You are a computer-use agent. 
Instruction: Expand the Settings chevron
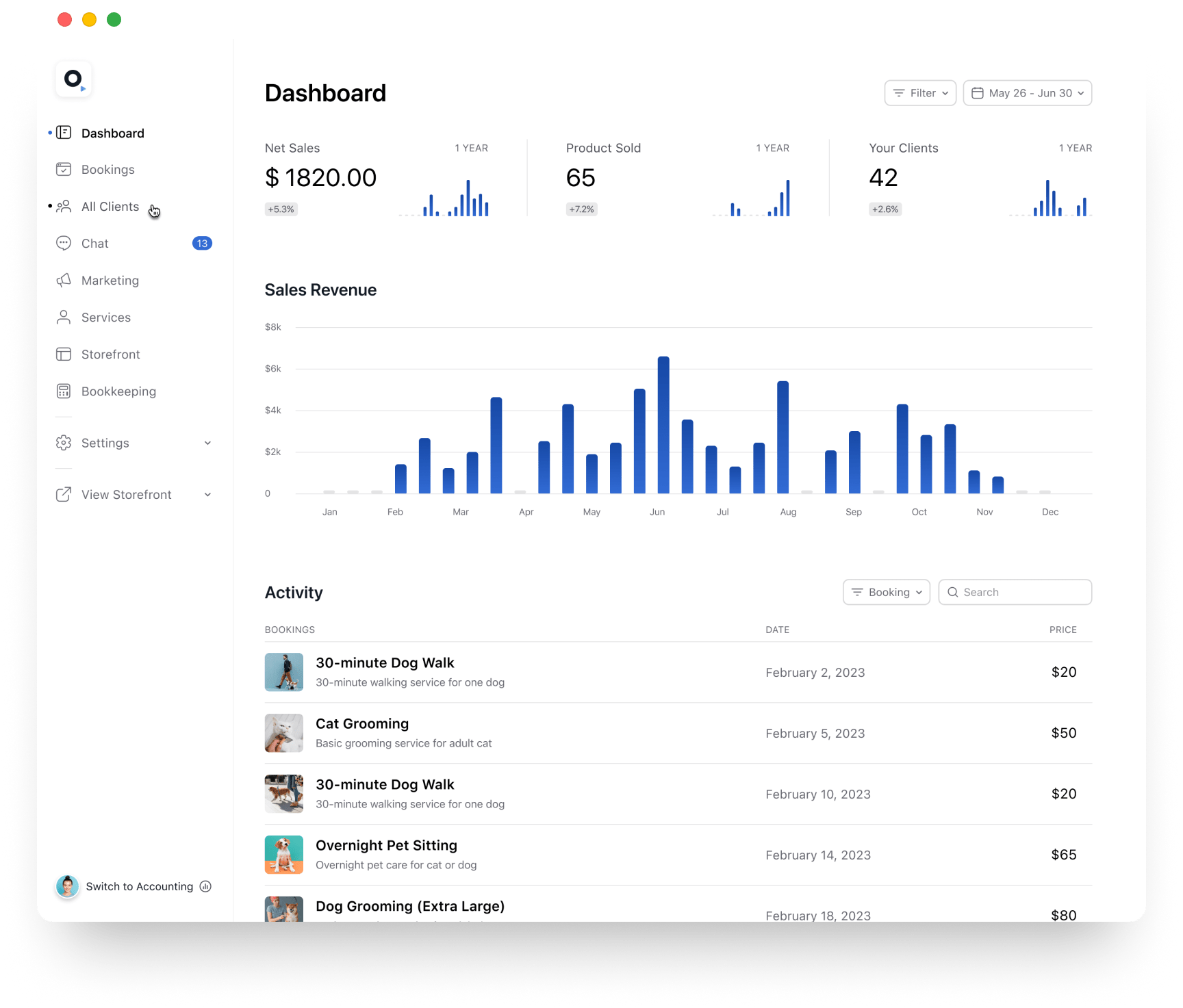207,443
